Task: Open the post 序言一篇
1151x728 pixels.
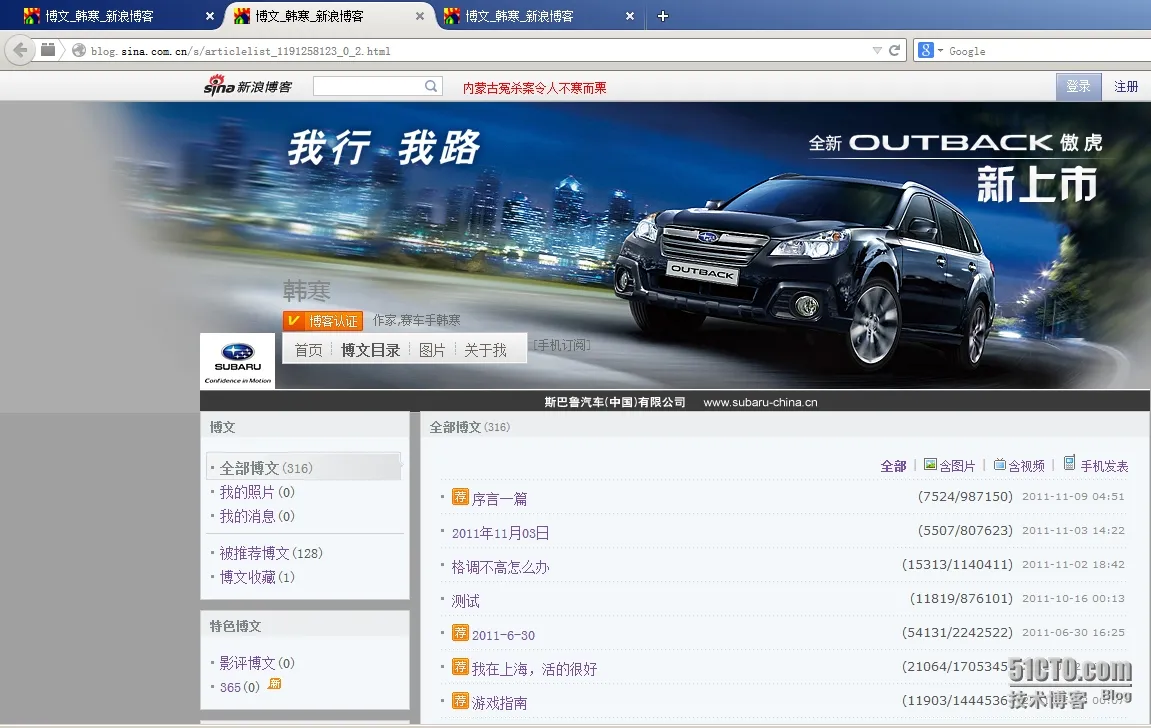Action: pos(499,499)
